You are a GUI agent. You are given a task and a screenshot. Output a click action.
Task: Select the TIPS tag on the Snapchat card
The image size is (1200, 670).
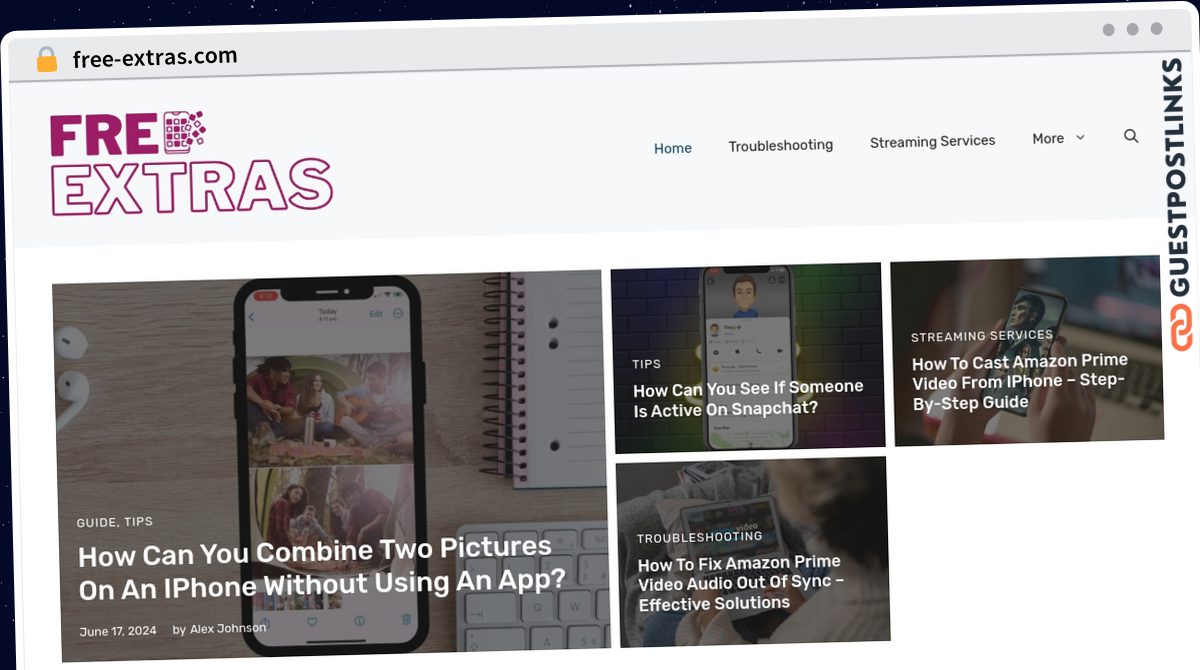click(647, 364)
